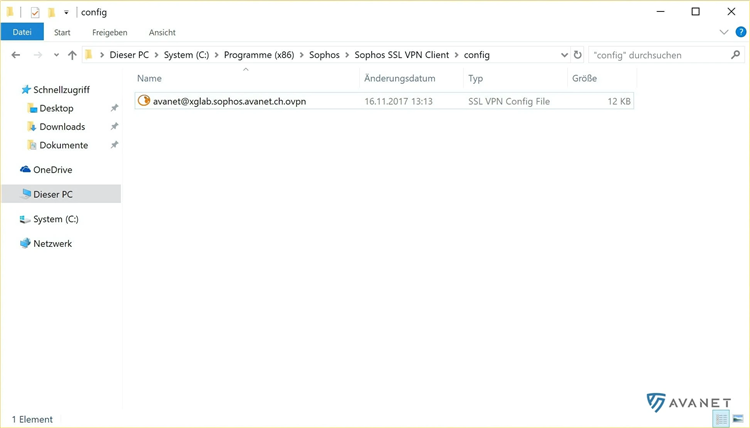Sort by the Name column header

click(x=149, y=78)
